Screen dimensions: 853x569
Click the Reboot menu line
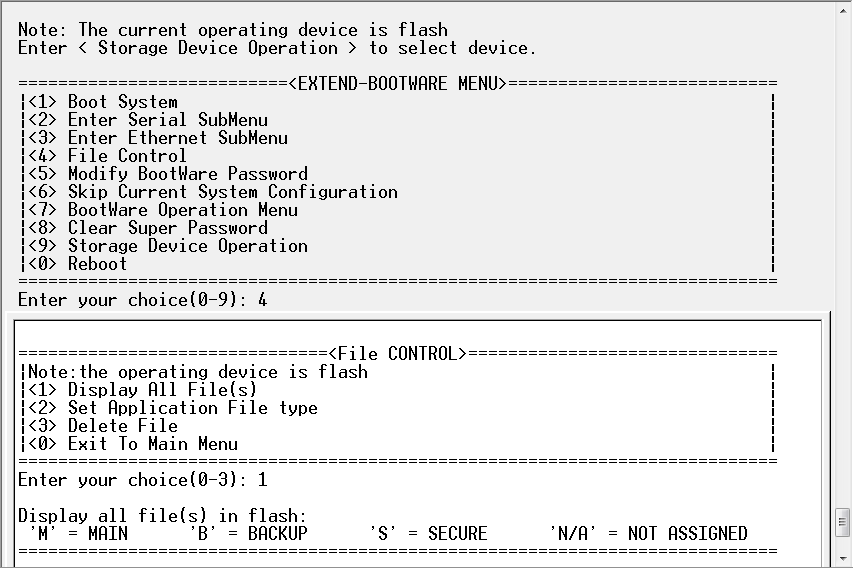click(x=97, y=264)
